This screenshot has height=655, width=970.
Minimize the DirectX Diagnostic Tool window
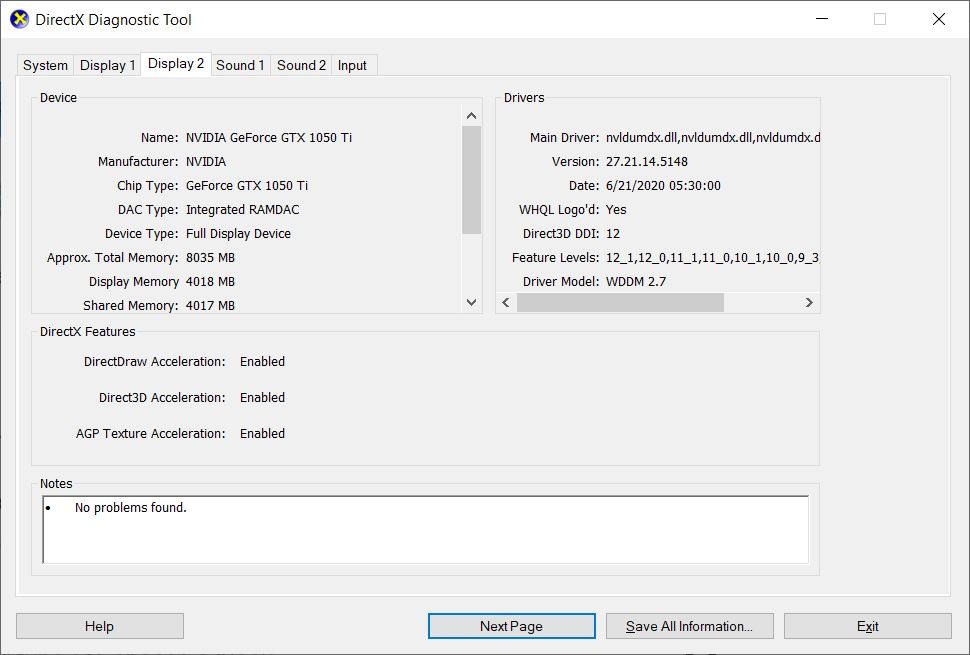pos(821,19)
